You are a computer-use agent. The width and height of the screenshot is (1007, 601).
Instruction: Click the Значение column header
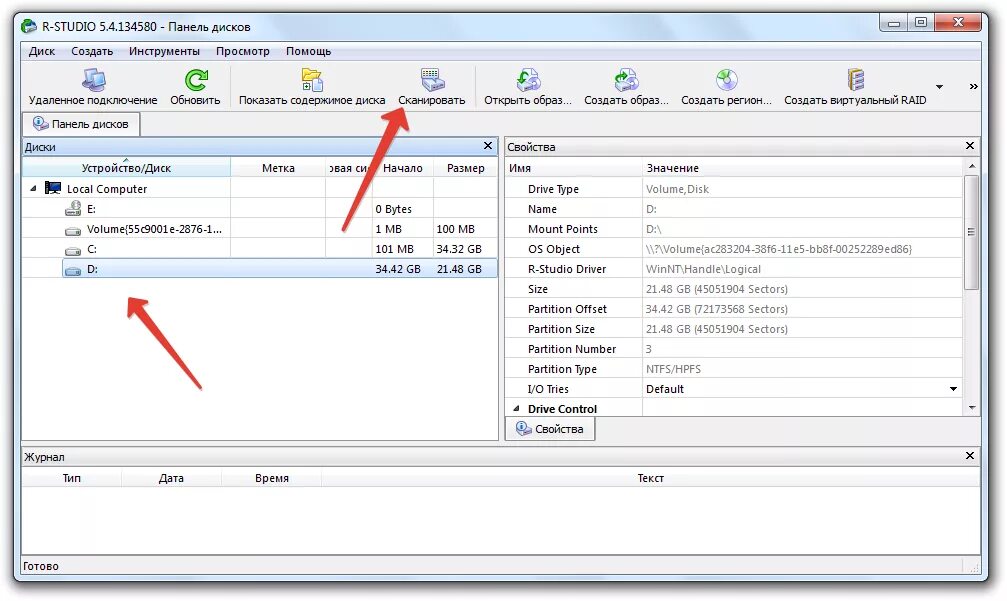pos(802,168)
